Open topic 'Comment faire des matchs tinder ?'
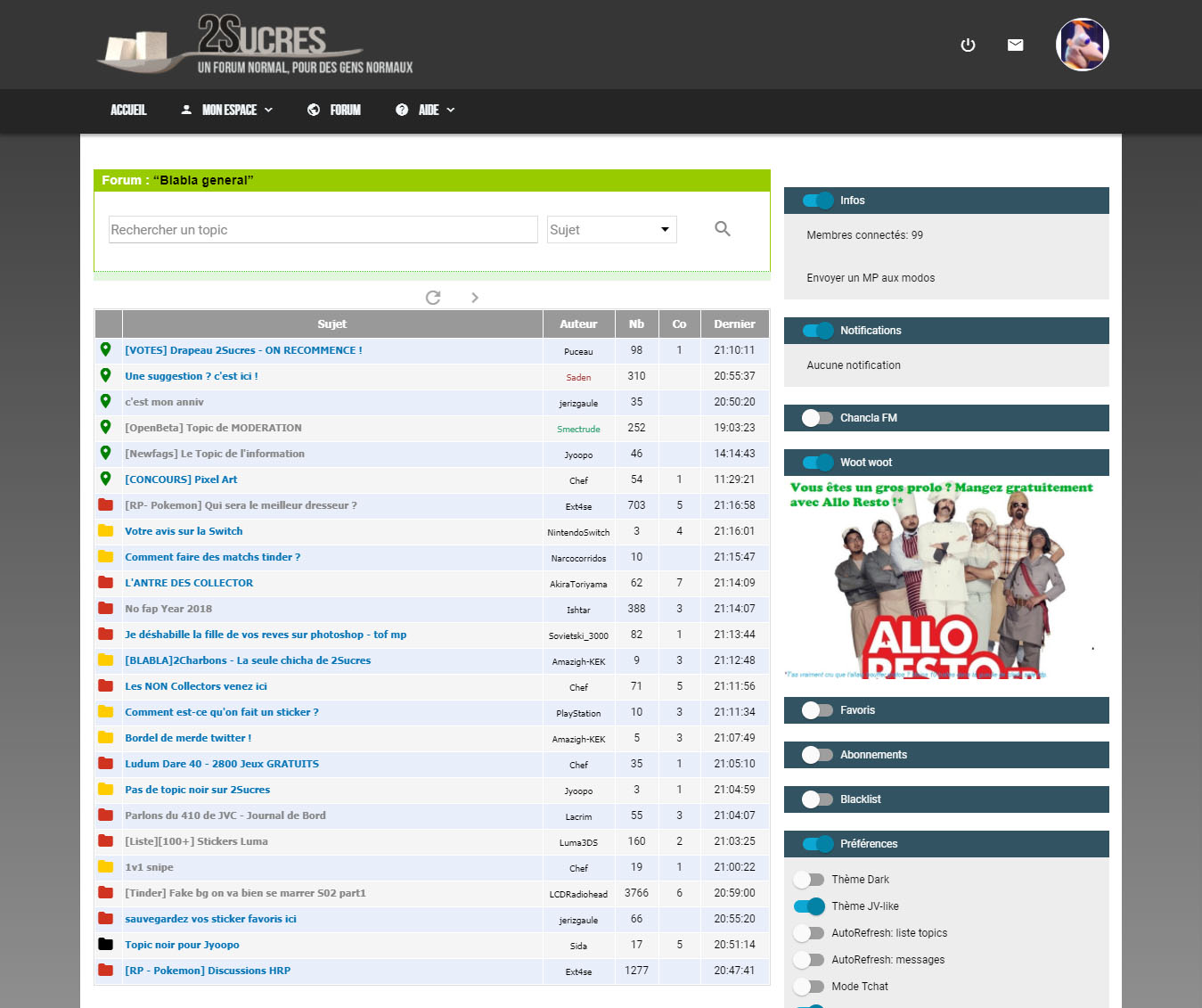Screen dimensions: 1202x1008 tap(213, 557)
